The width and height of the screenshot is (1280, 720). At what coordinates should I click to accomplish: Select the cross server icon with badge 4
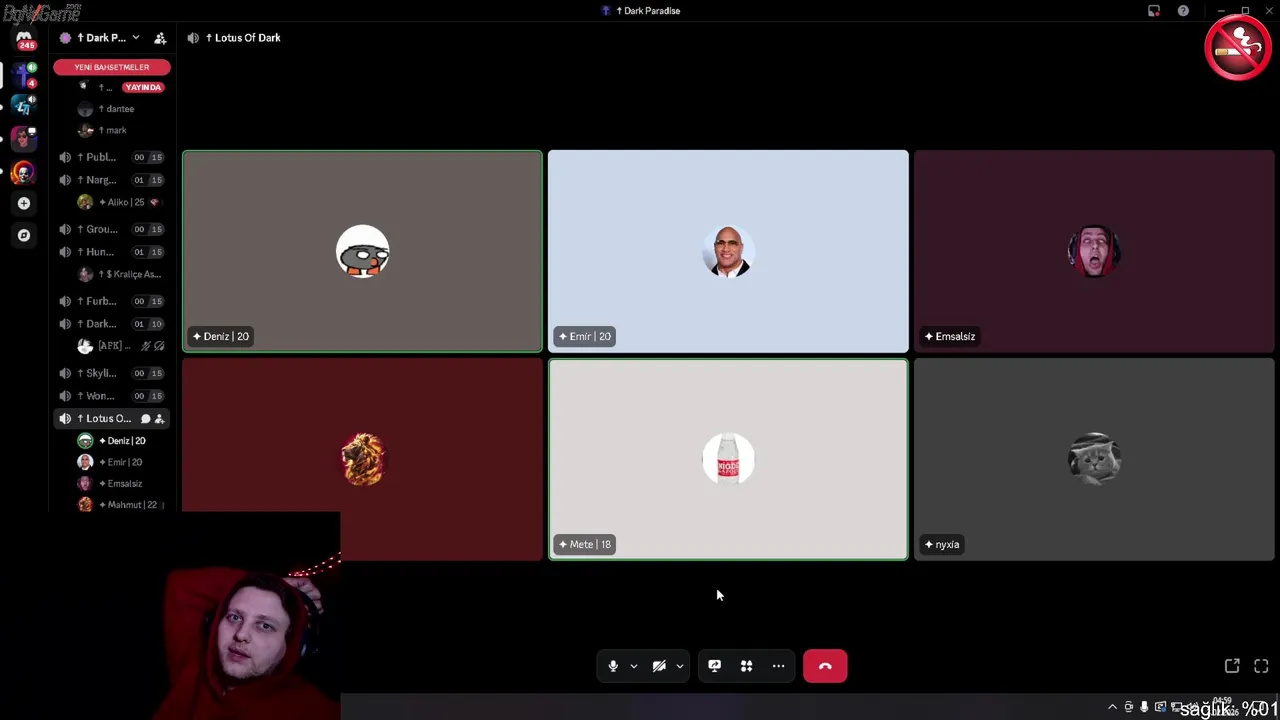pos(24,76)
